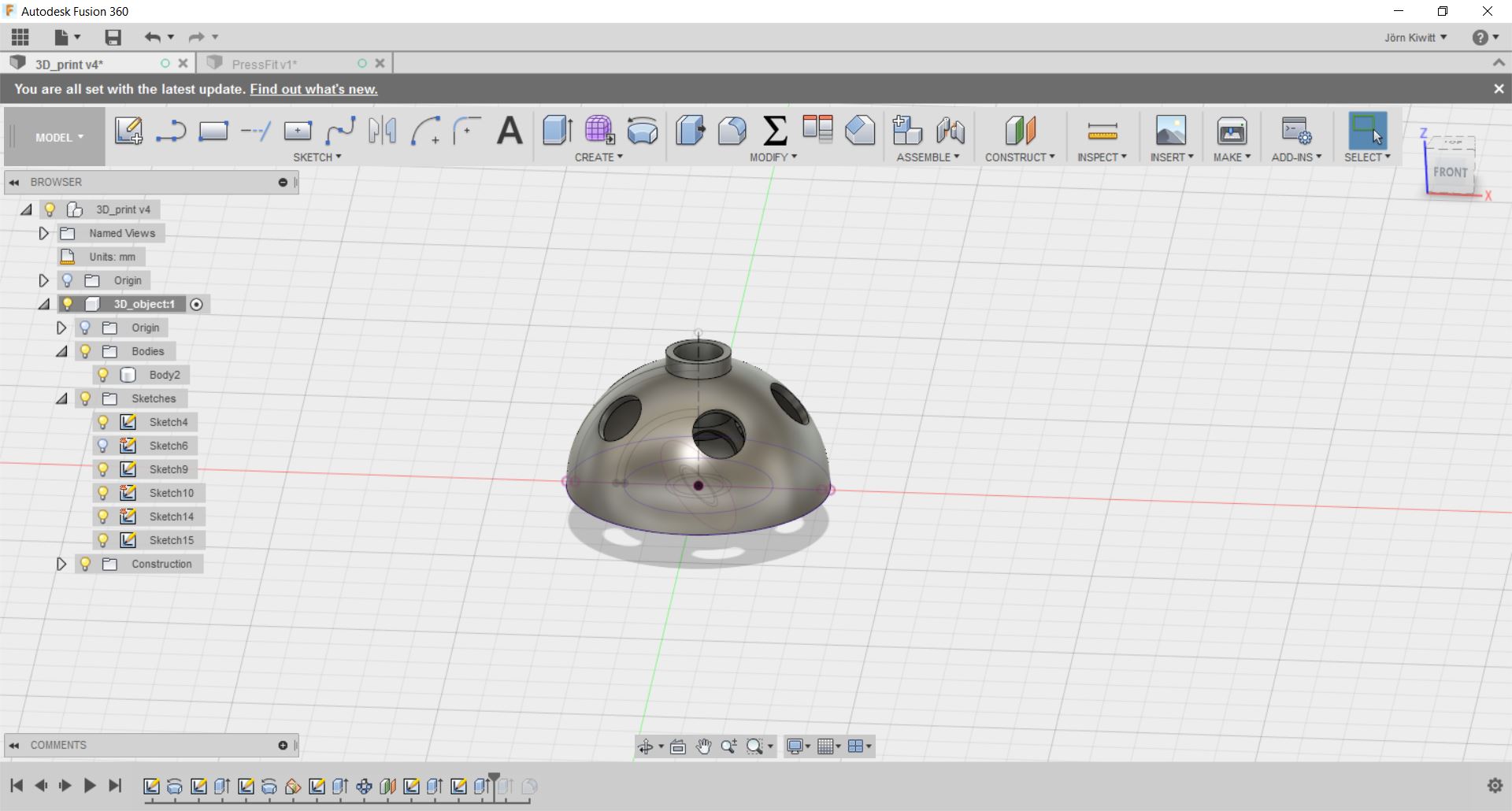Image resolution: width=1512 pixels, height=811 pixels.
Task: Click the Offset Plane construct icon
Action: pyautogui.click(x=1021, y=130)
